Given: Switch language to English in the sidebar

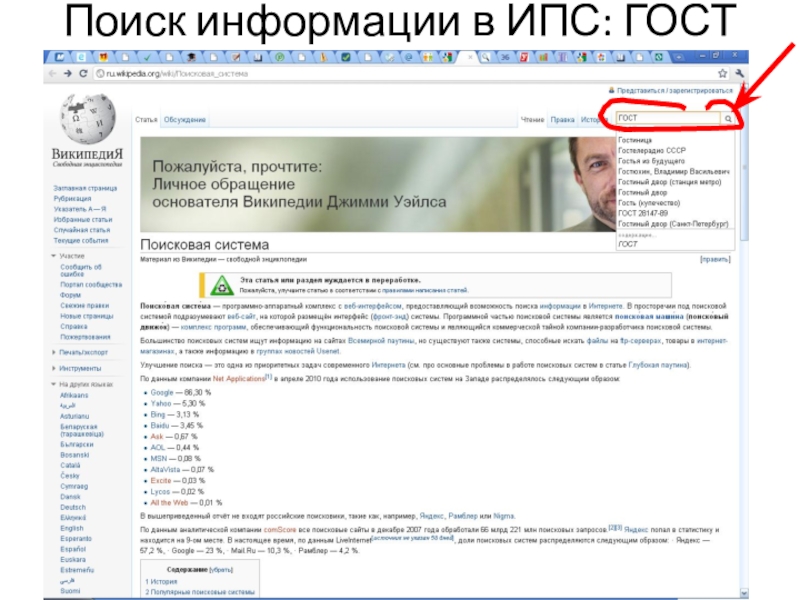Looking at the screenshot, I should [x=71, y=528].
